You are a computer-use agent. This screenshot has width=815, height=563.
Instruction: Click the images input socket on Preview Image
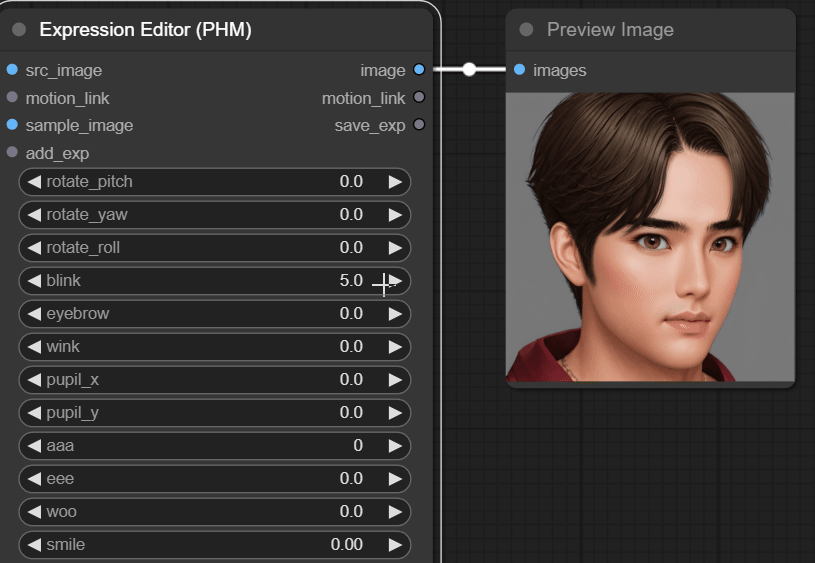click(519, 70)
